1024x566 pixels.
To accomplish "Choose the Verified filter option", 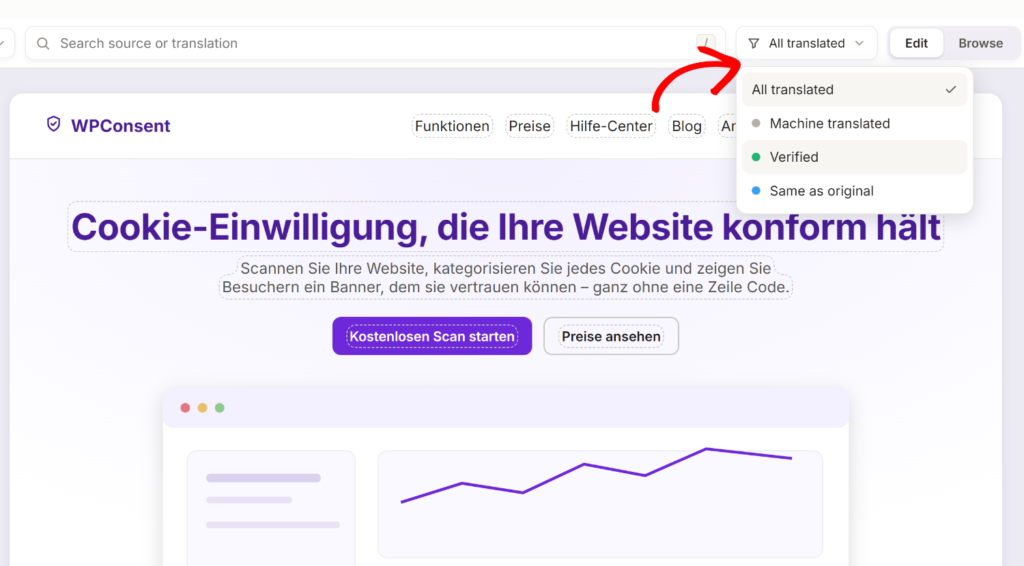I will point(854,157).
